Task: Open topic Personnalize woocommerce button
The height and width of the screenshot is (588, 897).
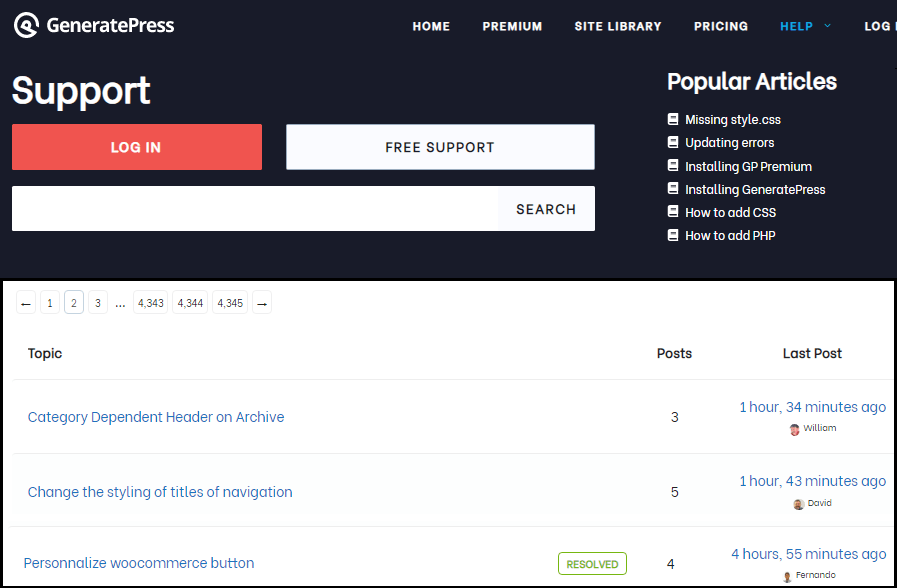Action: (x=138, y=563)
